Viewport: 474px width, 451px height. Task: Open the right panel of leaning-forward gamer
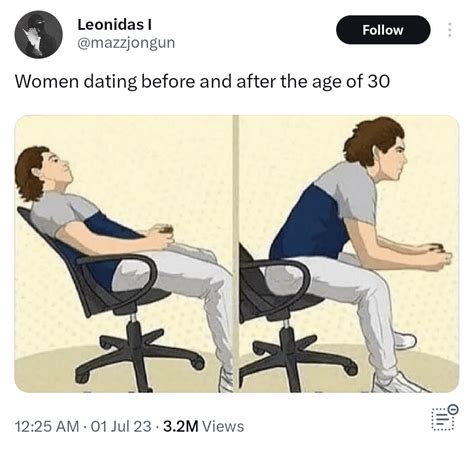pos(349,254)
